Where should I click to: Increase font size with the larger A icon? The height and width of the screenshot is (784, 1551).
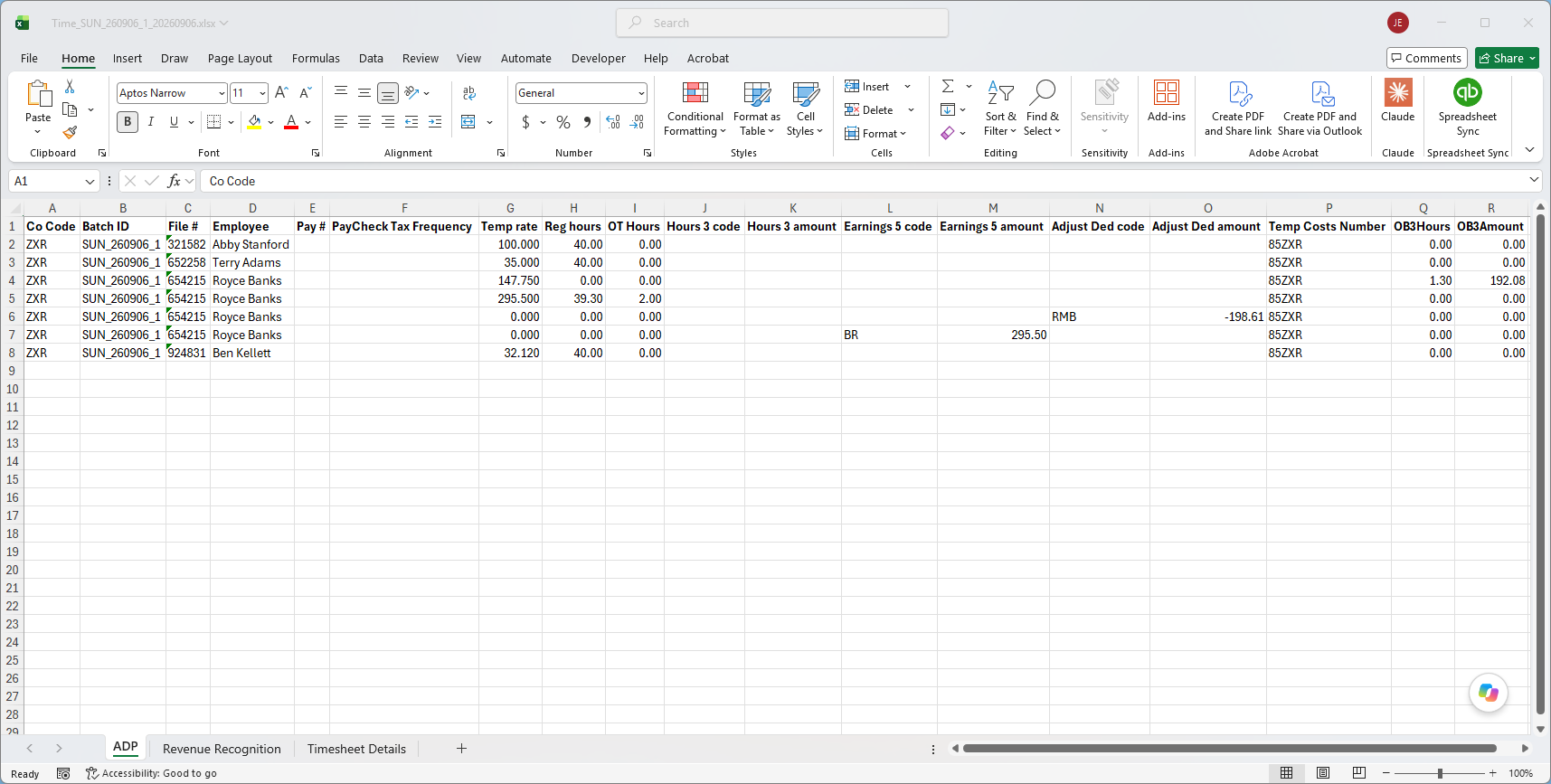[x=281, y=92]
